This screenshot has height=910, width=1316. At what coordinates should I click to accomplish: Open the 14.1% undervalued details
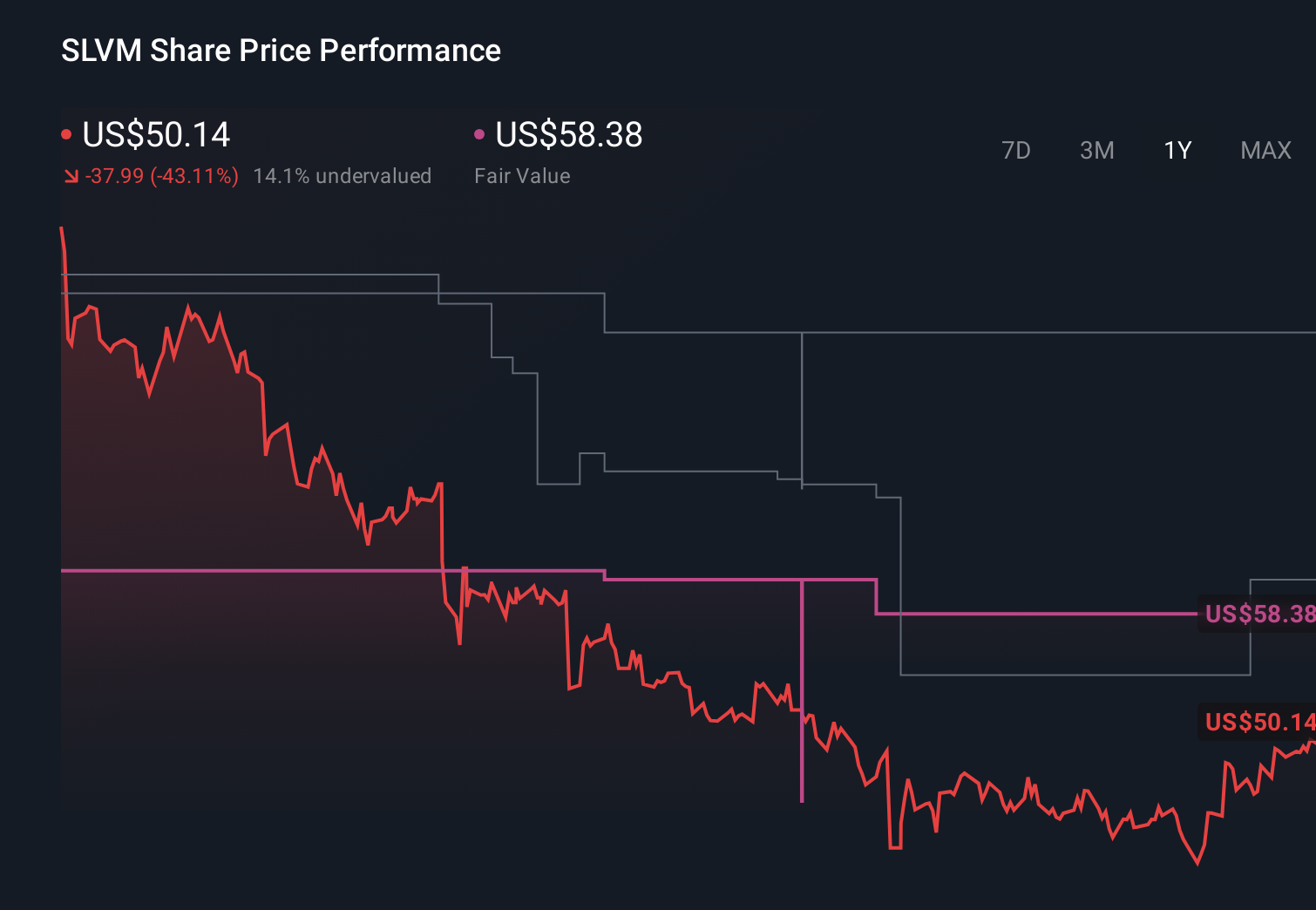click(x=342, y=175)
